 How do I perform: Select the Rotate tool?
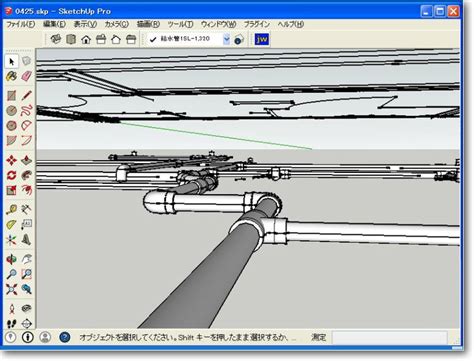point(12,175)
